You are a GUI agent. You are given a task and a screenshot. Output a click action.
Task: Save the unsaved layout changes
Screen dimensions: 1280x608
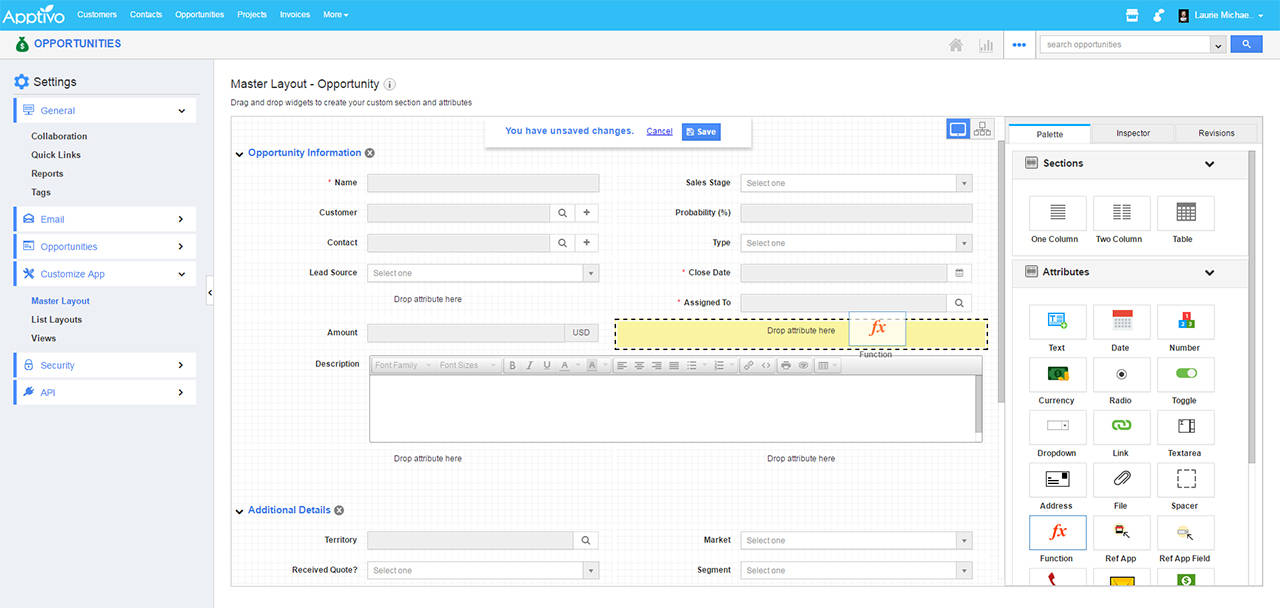(x=700, y=131)
